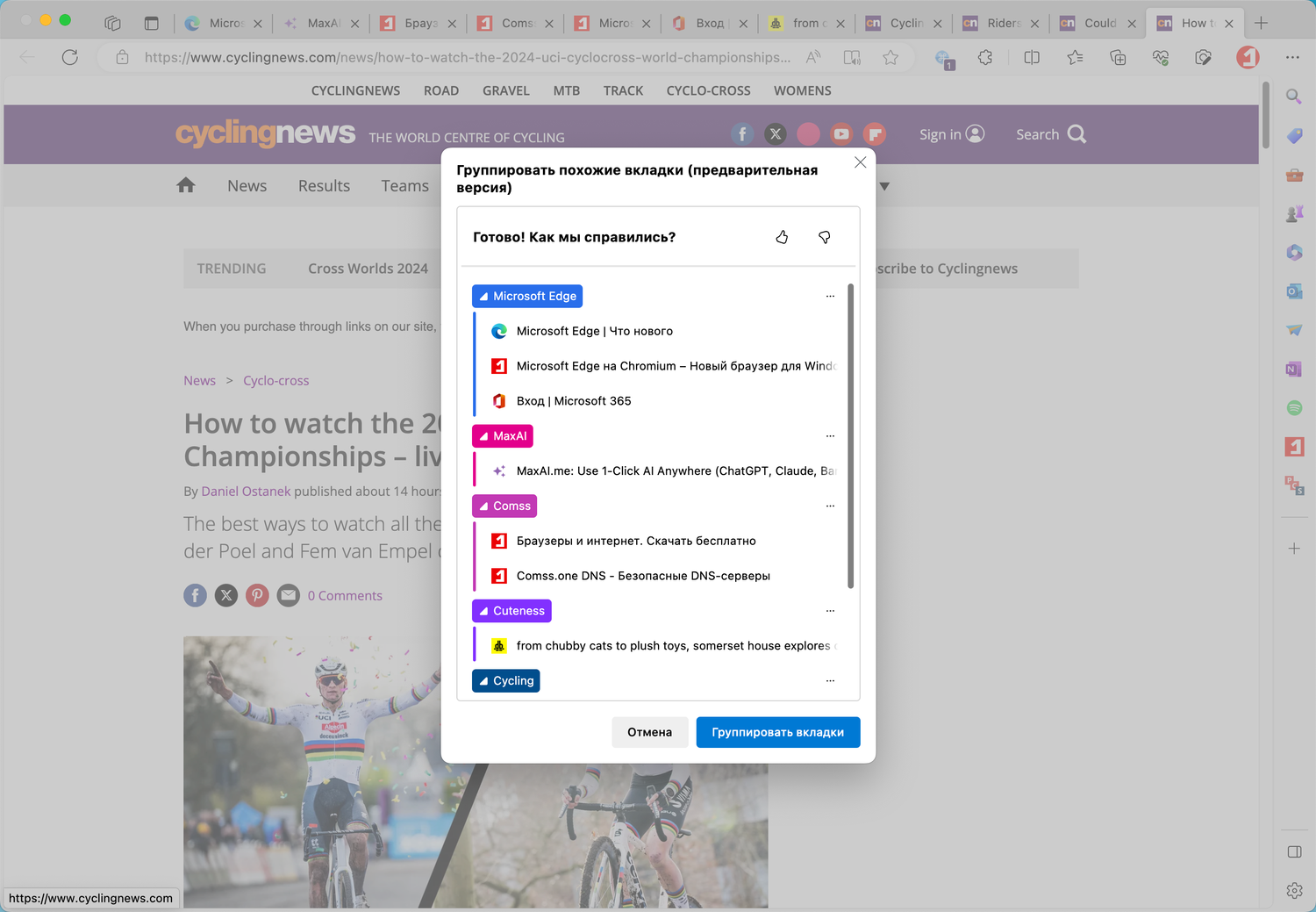This screenshot has height=912, width=1316.
Task: Collapse the Cycling tab group label
Action: [506, 681]
